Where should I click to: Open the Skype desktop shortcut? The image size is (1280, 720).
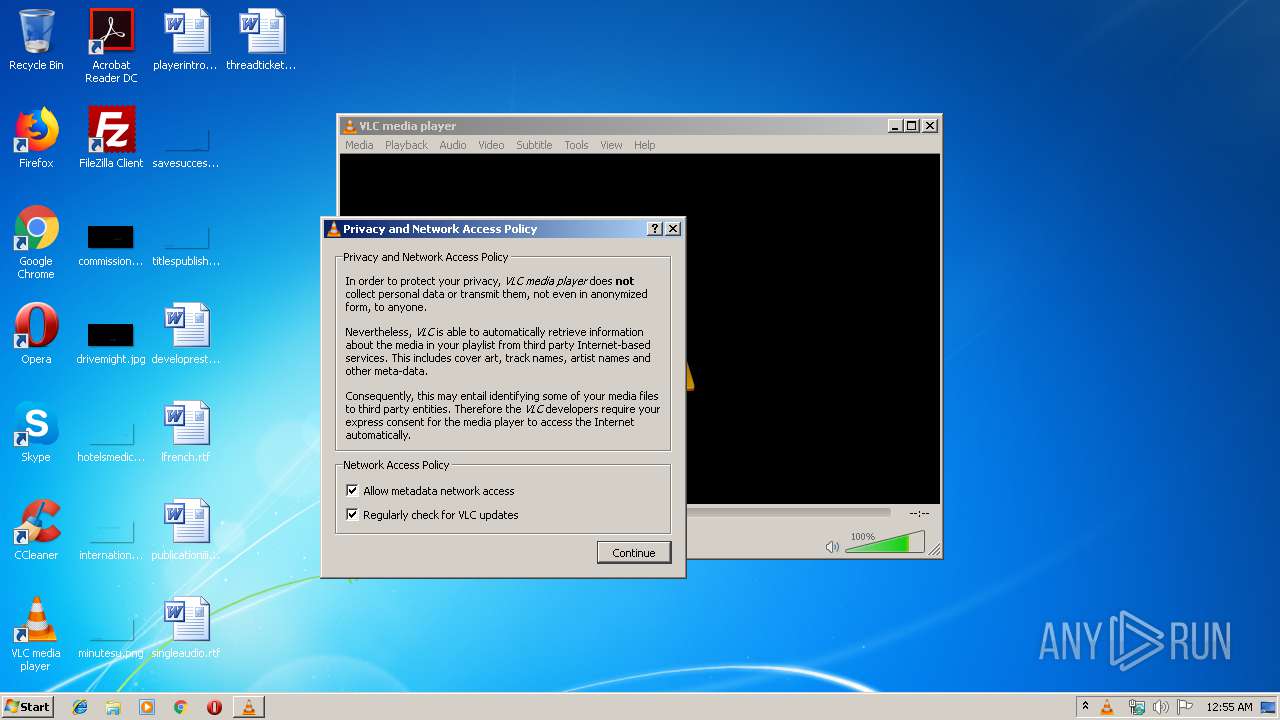pyautogui.click(x=36, y=432)
